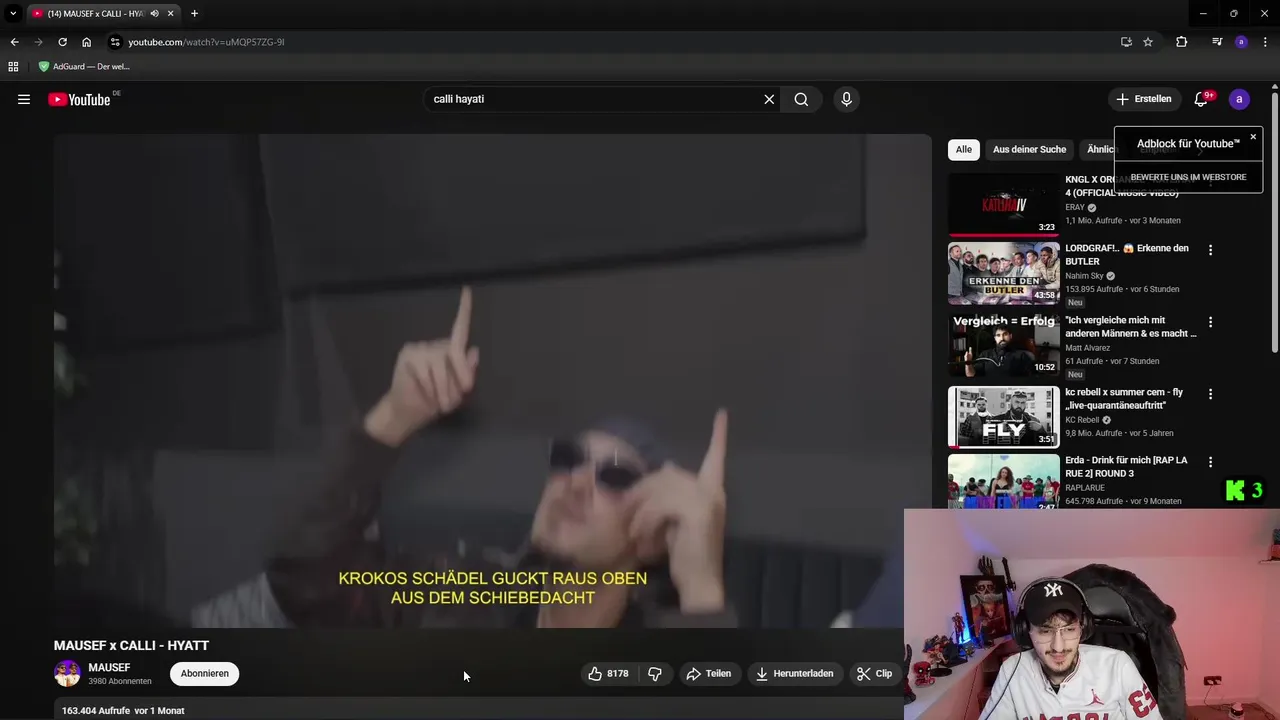This screenshot has height=720, width=1280.
Task: Mute the tab via the speaker icon
Action: point(155,14)
